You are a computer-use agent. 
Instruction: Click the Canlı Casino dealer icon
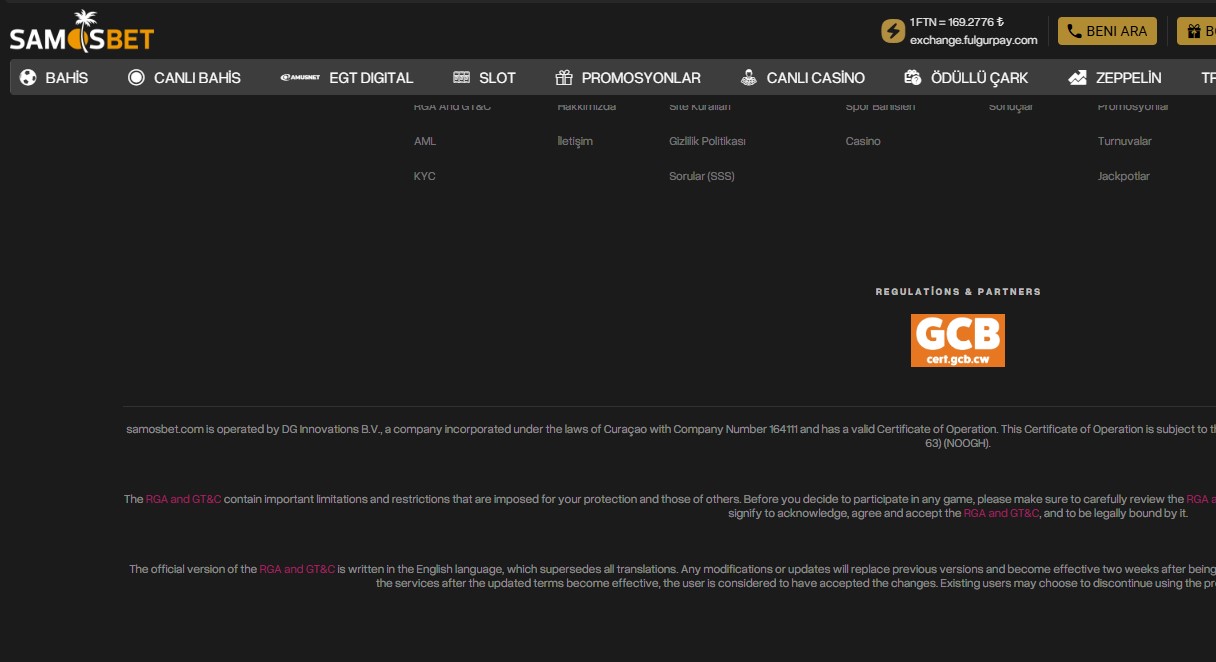click(x=749, y=77)
